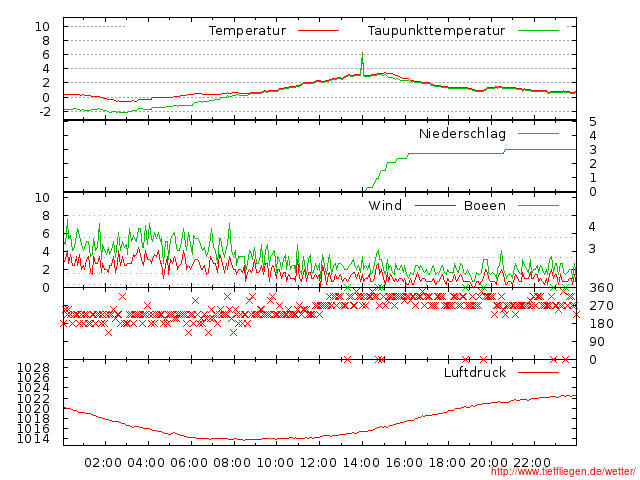Screen dimensions: 640x480
Task: Click the 18:00 time axis label
Action: point(447,463)
